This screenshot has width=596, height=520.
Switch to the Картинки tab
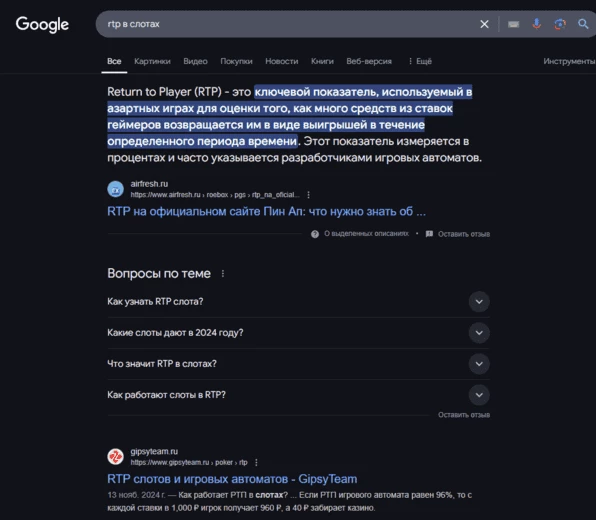click(x=152, y=61)
